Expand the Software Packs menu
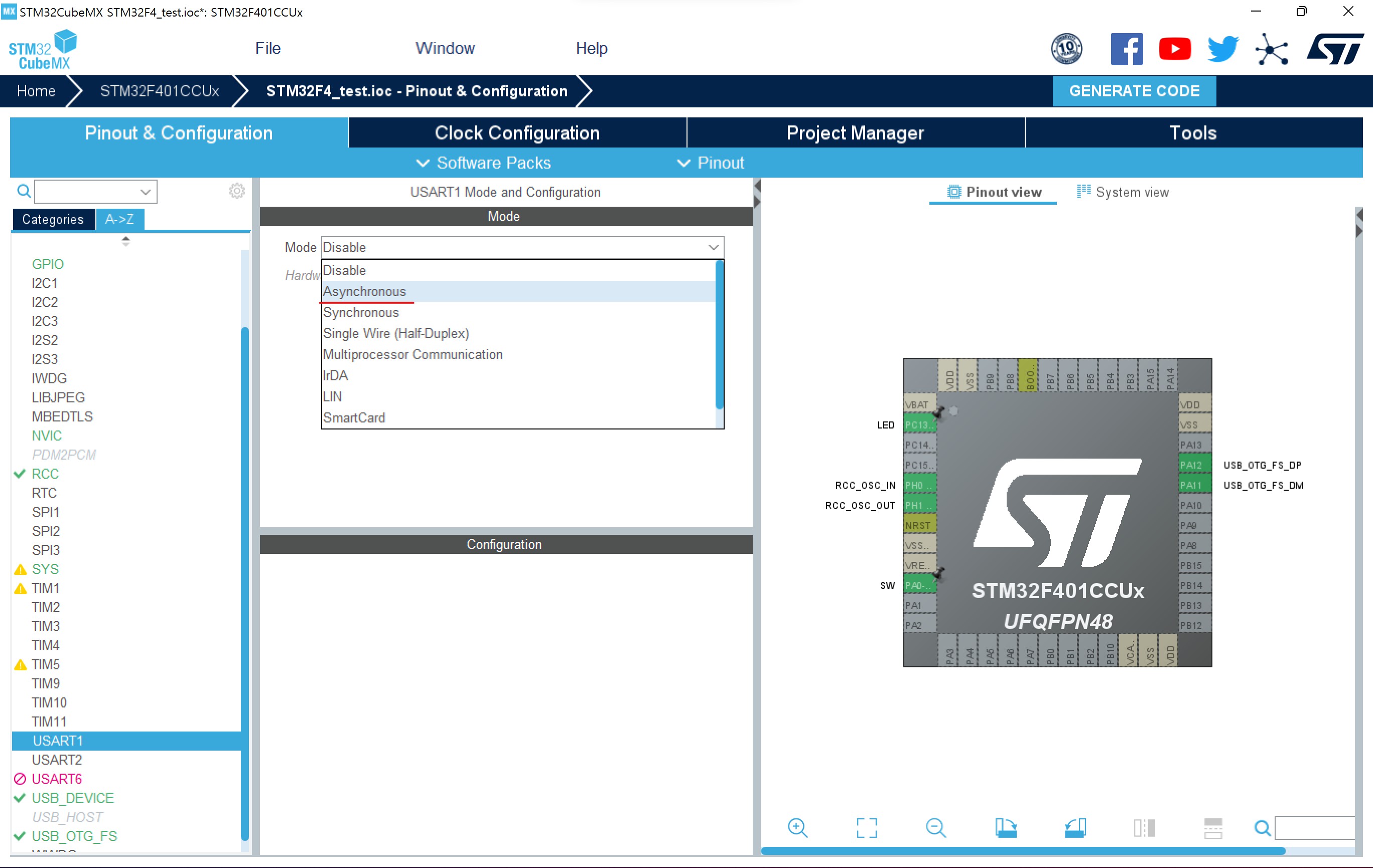Screen dimensions: 1373x868 tap(484, 163)
